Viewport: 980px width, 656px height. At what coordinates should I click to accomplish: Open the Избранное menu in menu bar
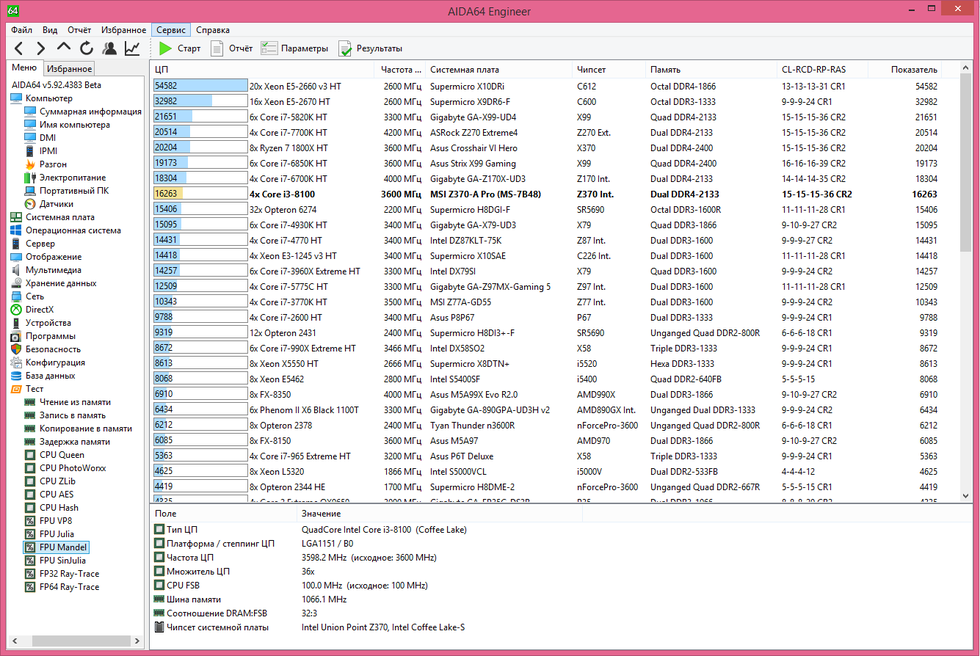click(x=122, y=30)
